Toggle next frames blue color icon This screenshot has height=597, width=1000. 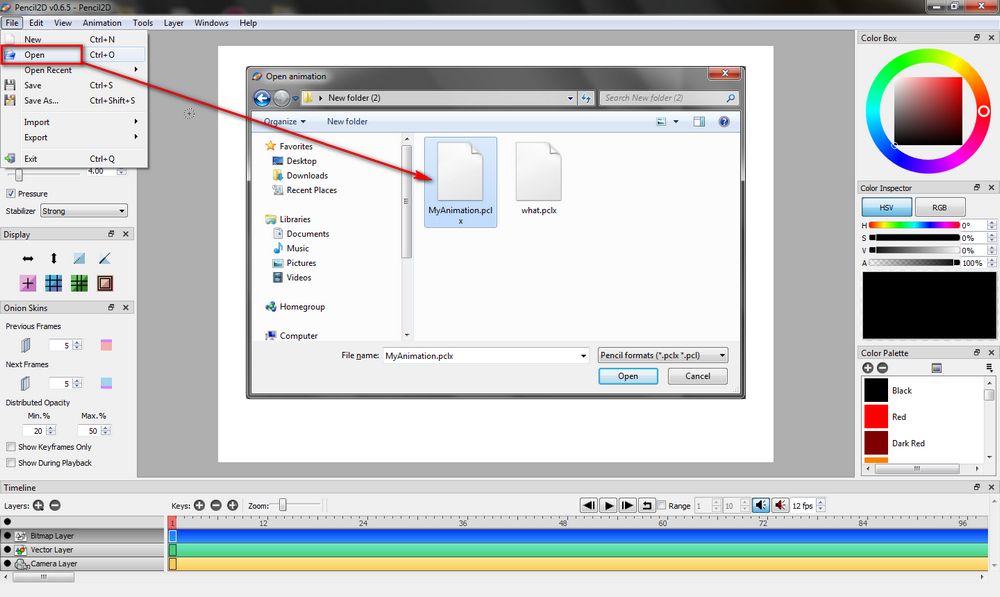(x=106, y=383)
